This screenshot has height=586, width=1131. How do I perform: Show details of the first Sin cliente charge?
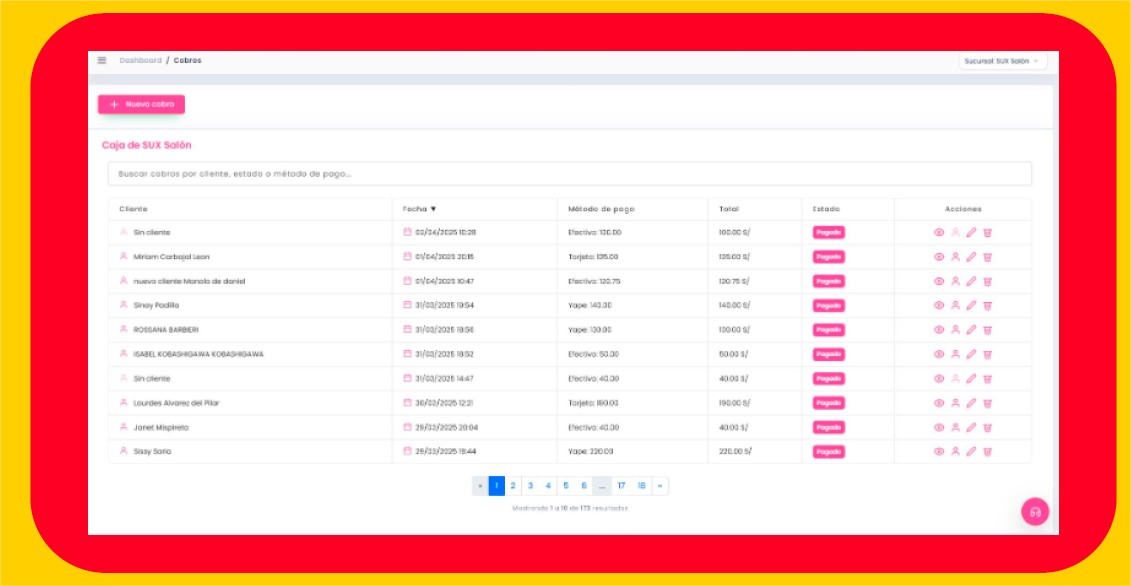pyautogui.click(x=939, y=232)
